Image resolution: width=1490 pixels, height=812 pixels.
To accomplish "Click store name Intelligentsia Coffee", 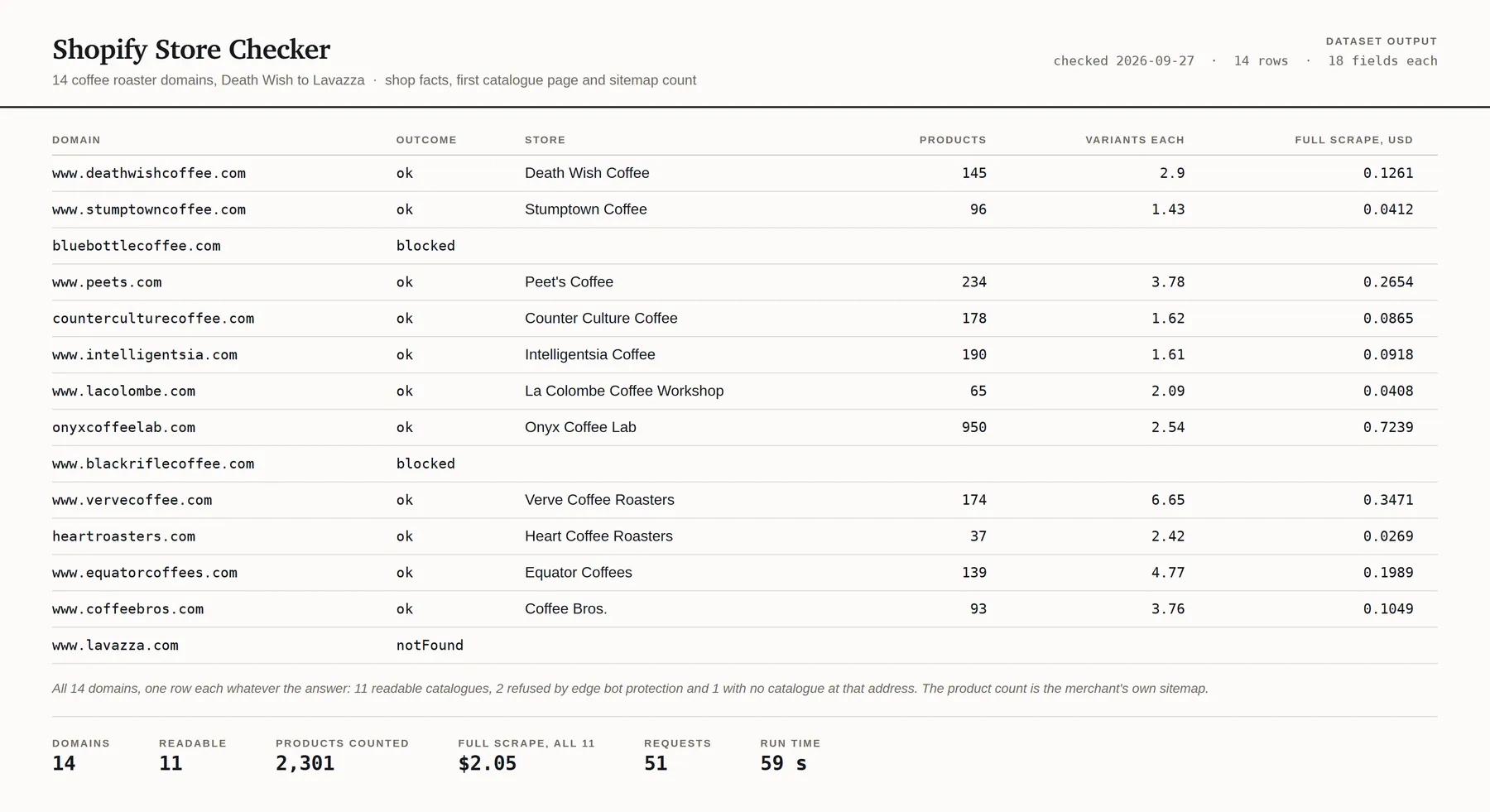I will point(590,355).
